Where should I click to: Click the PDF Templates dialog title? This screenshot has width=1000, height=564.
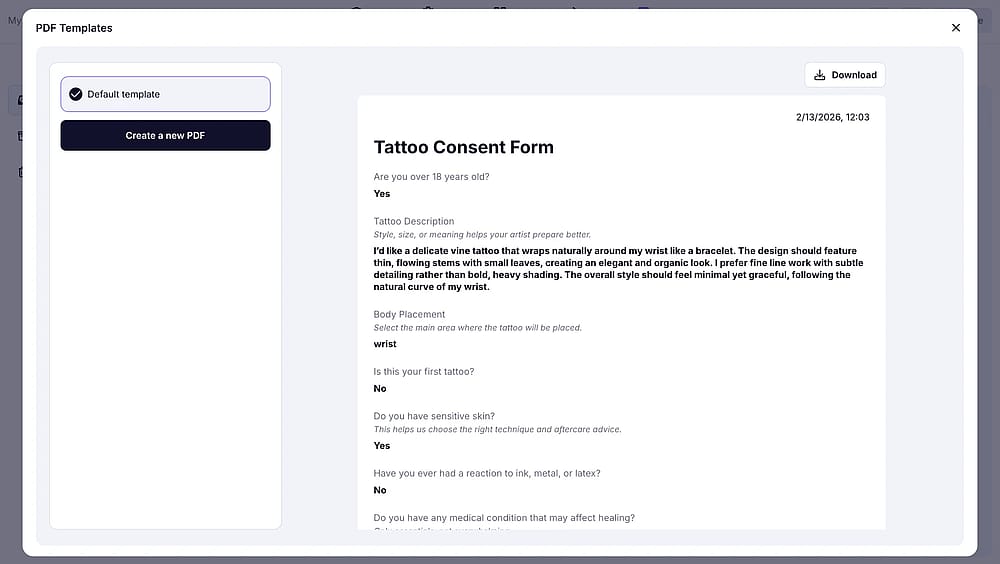point(74,28)
